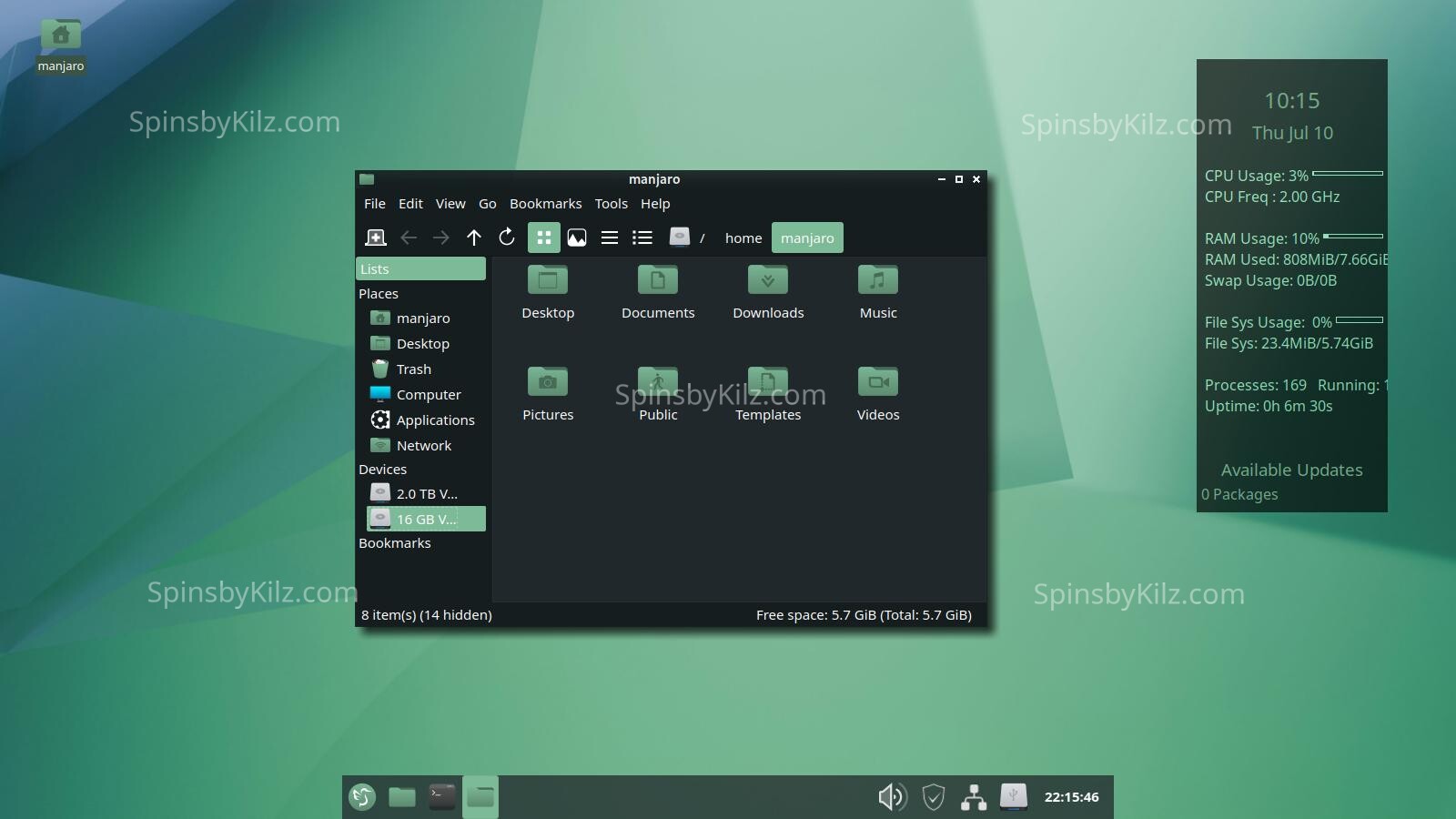Click the panel clock 22:15:46
The image size is (1456, 819).
1072,797
